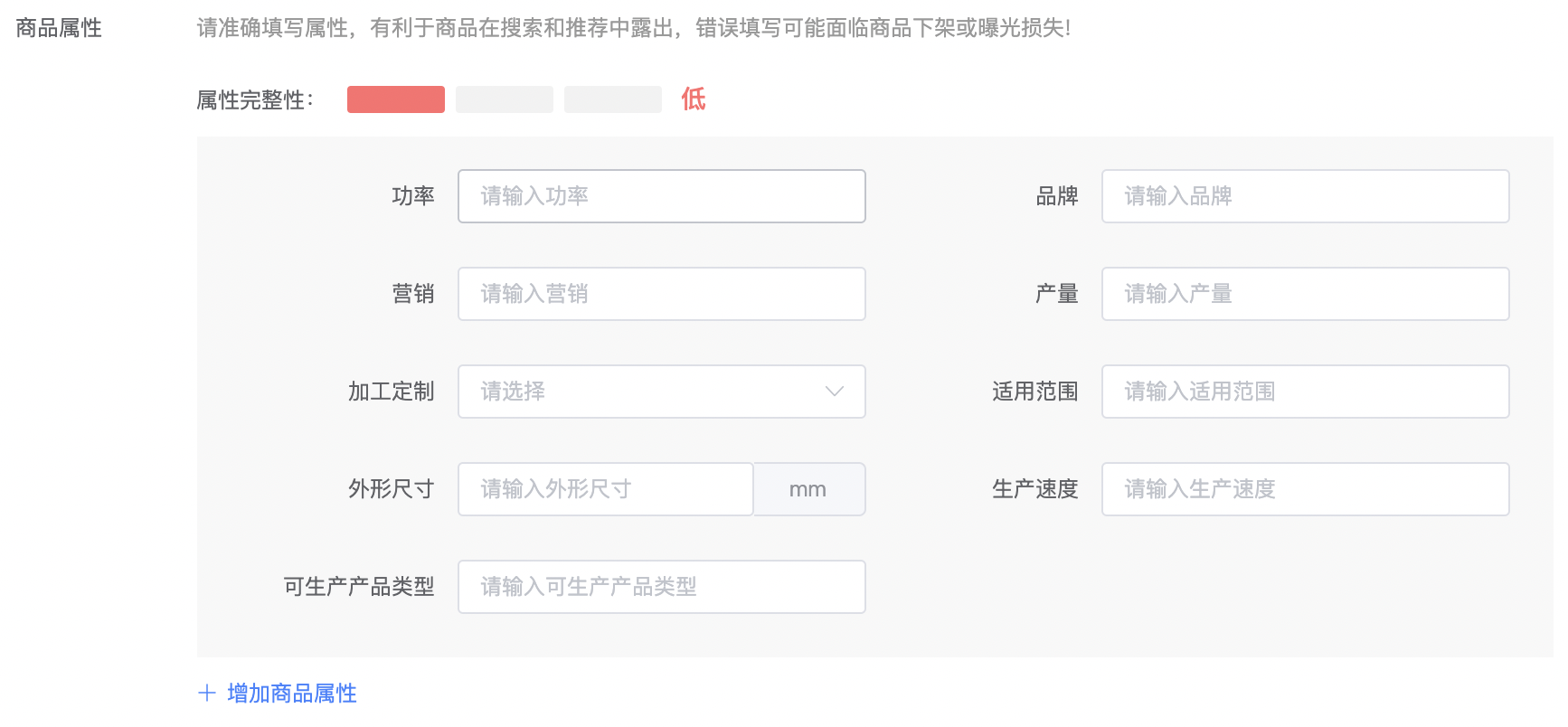Focus the 外形尺寸 input field
1568x727 pixels.
605,489
